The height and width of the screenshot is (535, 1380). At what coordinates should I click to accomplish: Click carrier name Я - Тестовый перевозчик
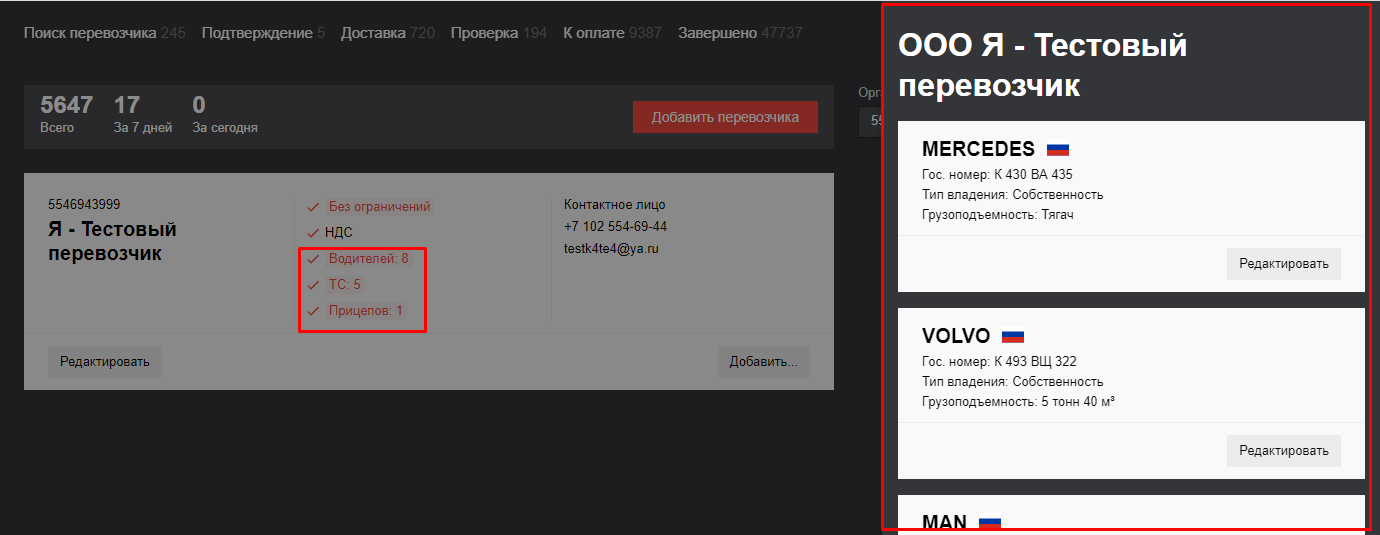(x=112, y=241)
